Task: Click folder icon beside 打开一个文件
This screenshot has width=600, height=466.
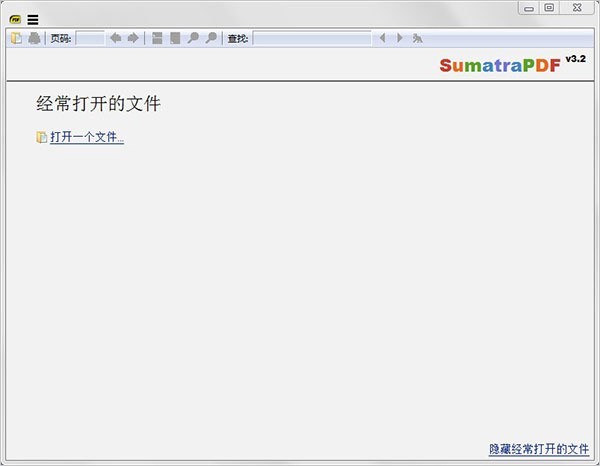Action: click(x=41, y=137)
